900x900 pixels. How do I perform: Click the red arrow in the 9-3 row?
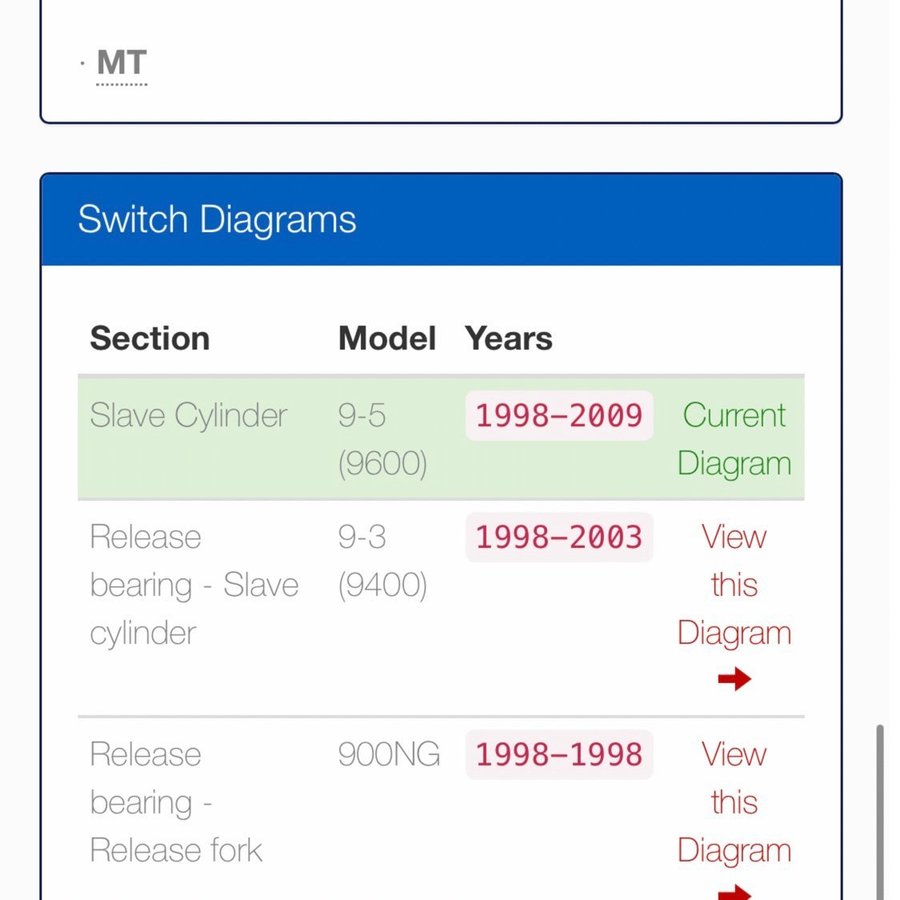pos(734,680)
